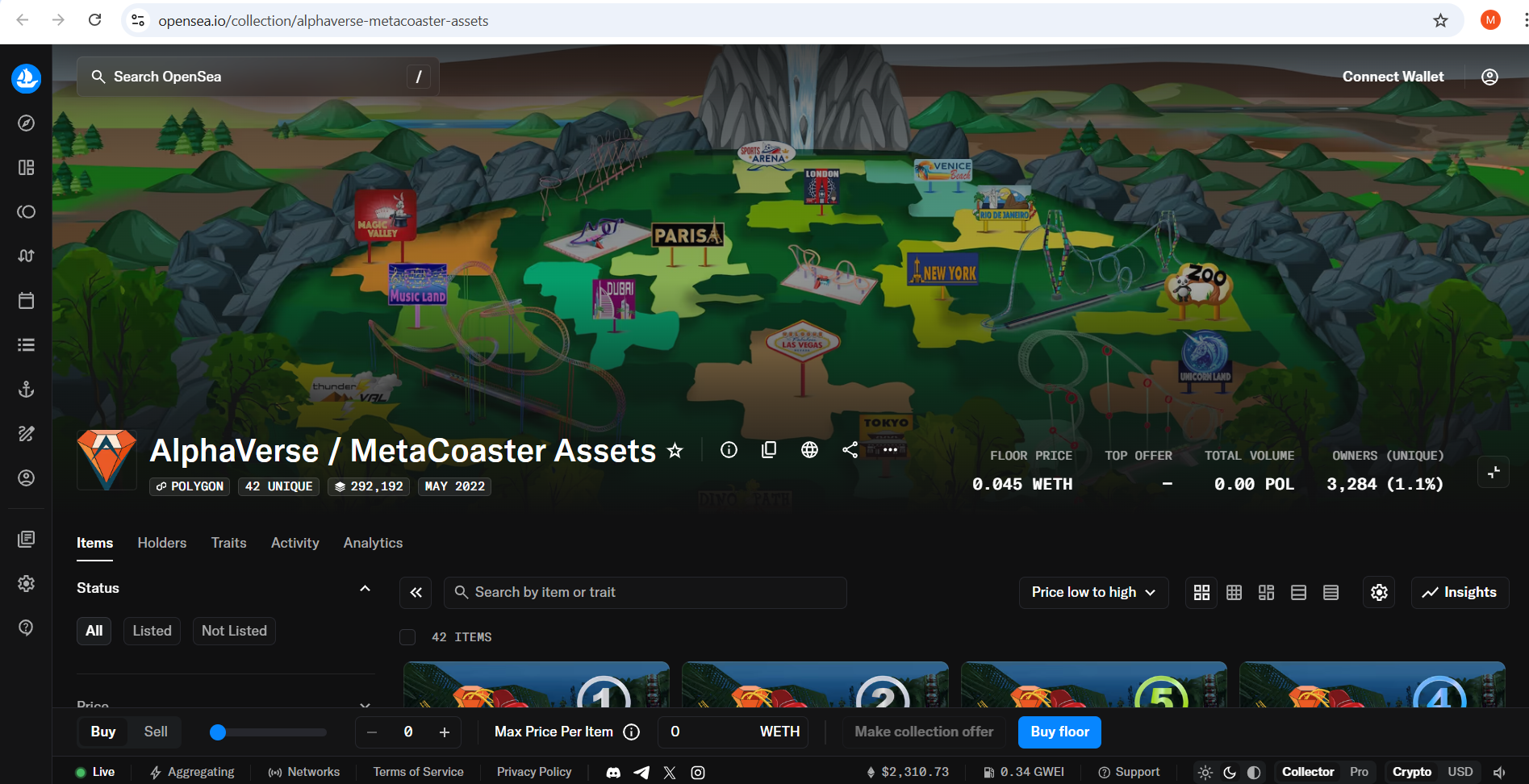
Task: Open the Instagram icon in footer
Action: pos(698,773)
